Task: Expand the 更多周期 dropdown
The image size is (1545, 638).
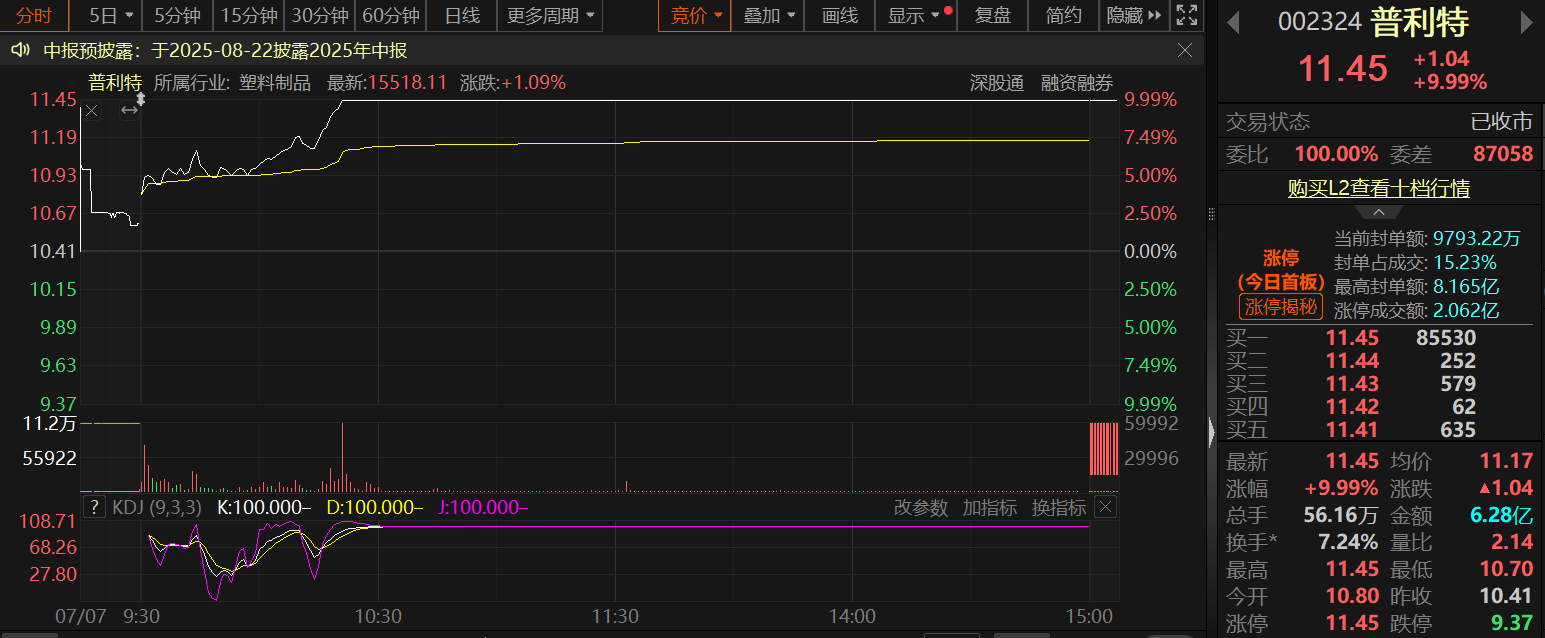Action: [x=549, y=15]
